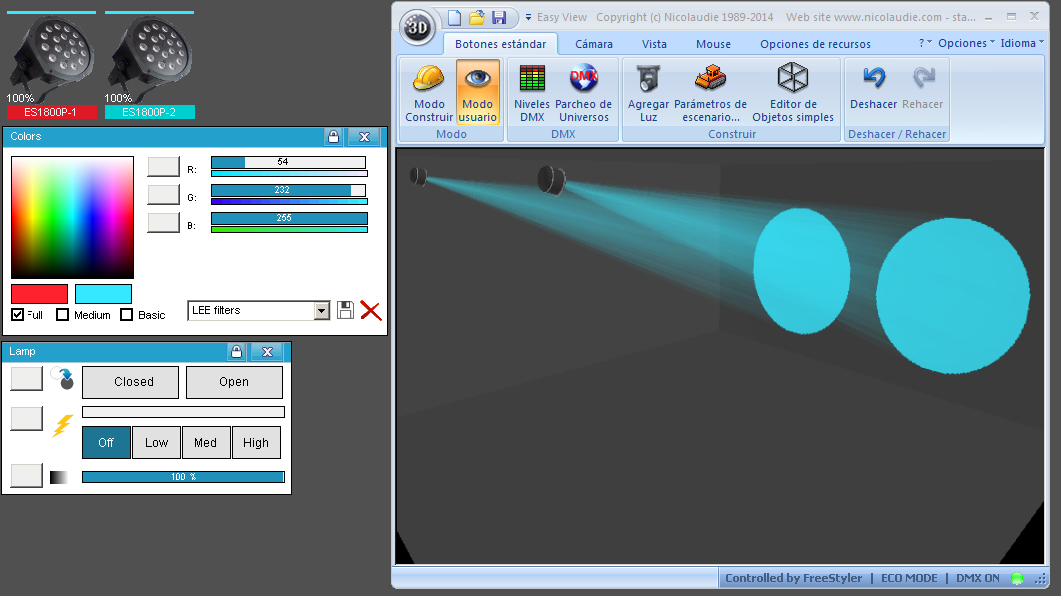Toggle the lock on the Colors panel
This screenshot has width=1061, height=596.
click(x=333, y=137)
